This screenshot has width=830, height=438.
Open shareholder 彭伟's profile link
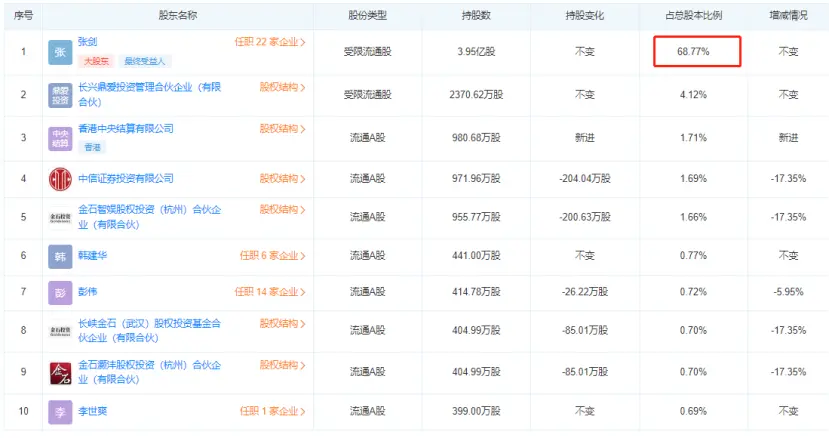coord(87,291)
